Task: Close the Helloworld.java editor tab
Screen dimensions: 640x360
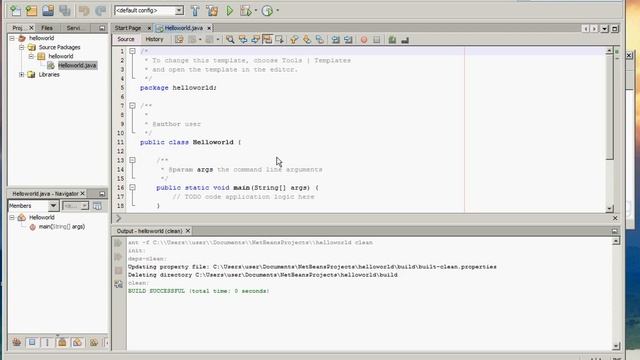Action: click(209, 28)
